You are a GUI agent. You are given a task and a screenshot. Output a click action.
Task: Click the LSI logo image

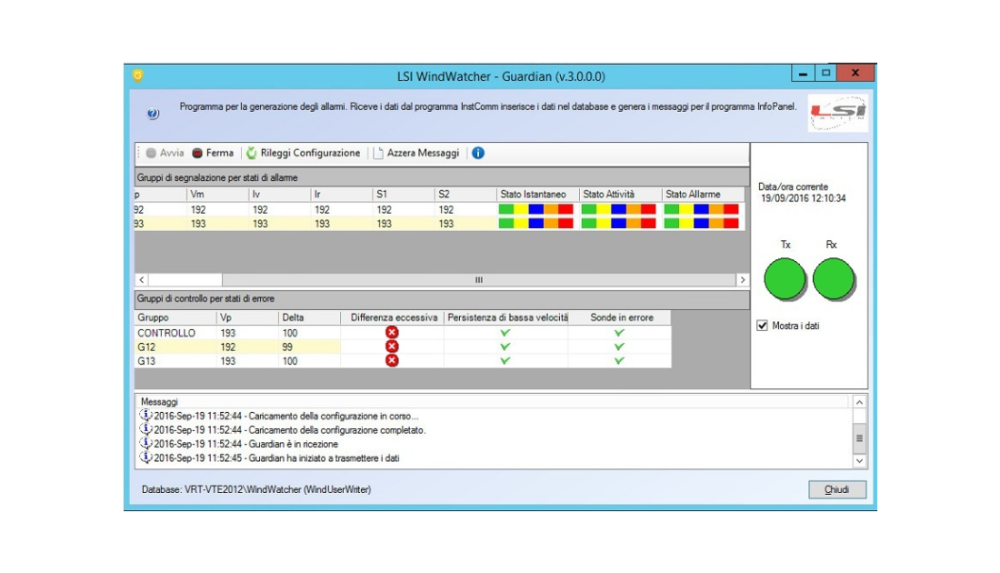838,113
